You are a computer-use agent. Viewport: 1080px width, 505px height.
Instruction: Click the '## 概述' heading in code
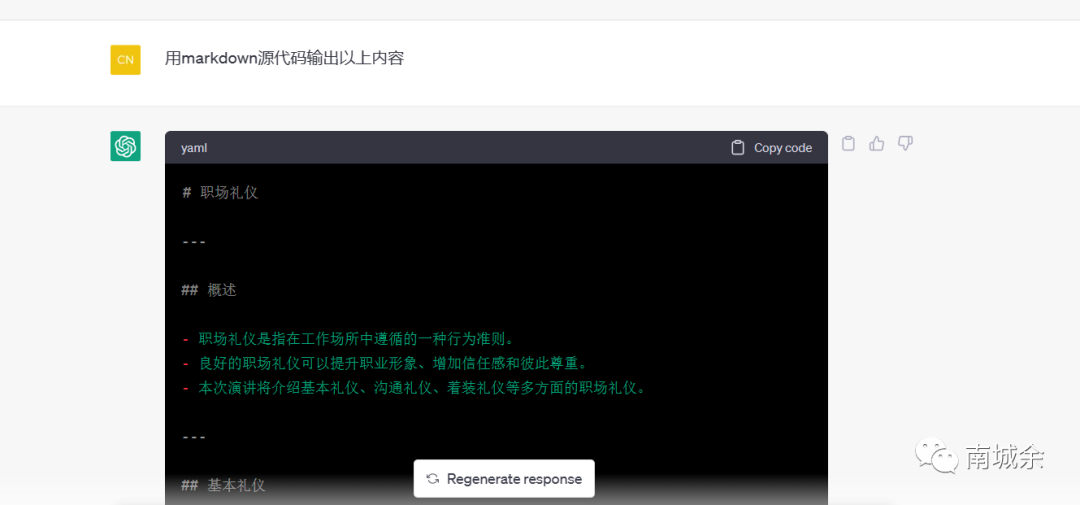pos(209,290)
